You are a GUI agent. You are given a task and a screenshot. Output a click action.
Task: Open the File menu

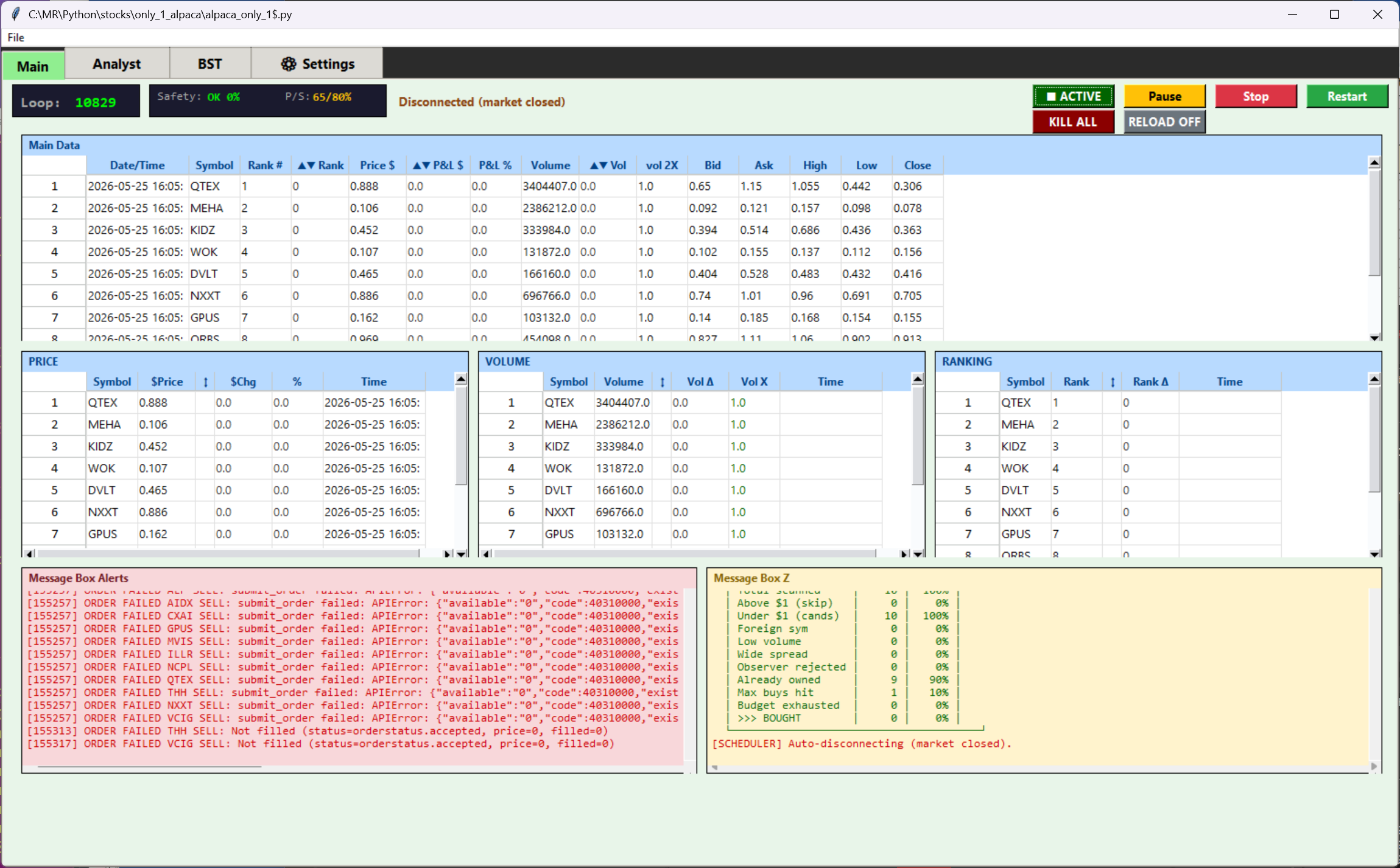click(16, 38)
